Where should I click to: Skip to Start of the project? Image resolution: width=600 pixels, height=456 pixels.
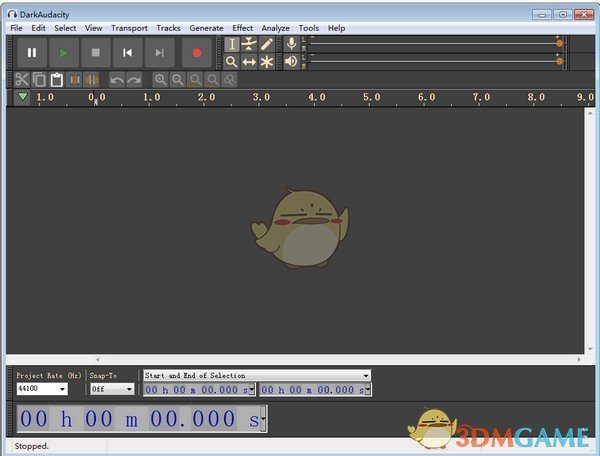click(127, 53)
